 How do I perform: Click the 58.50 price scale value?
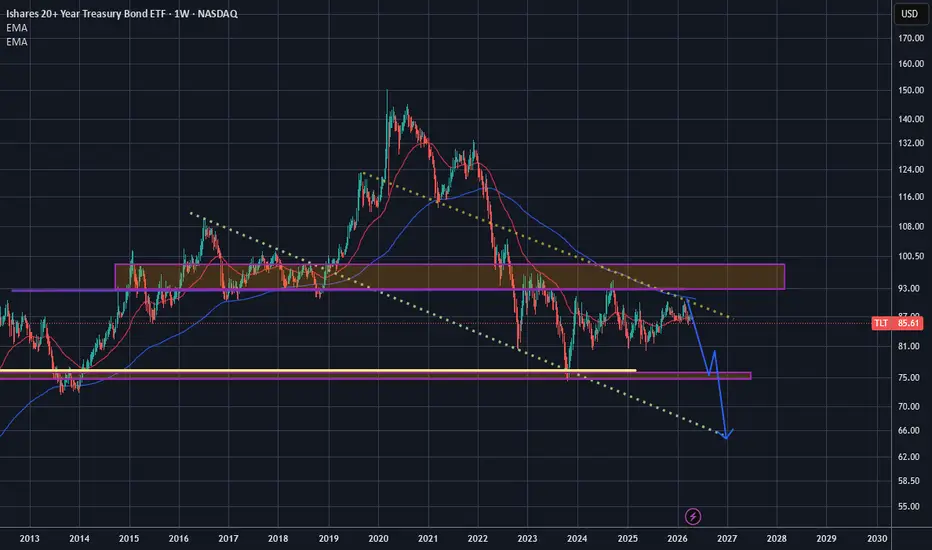point(911,481)
